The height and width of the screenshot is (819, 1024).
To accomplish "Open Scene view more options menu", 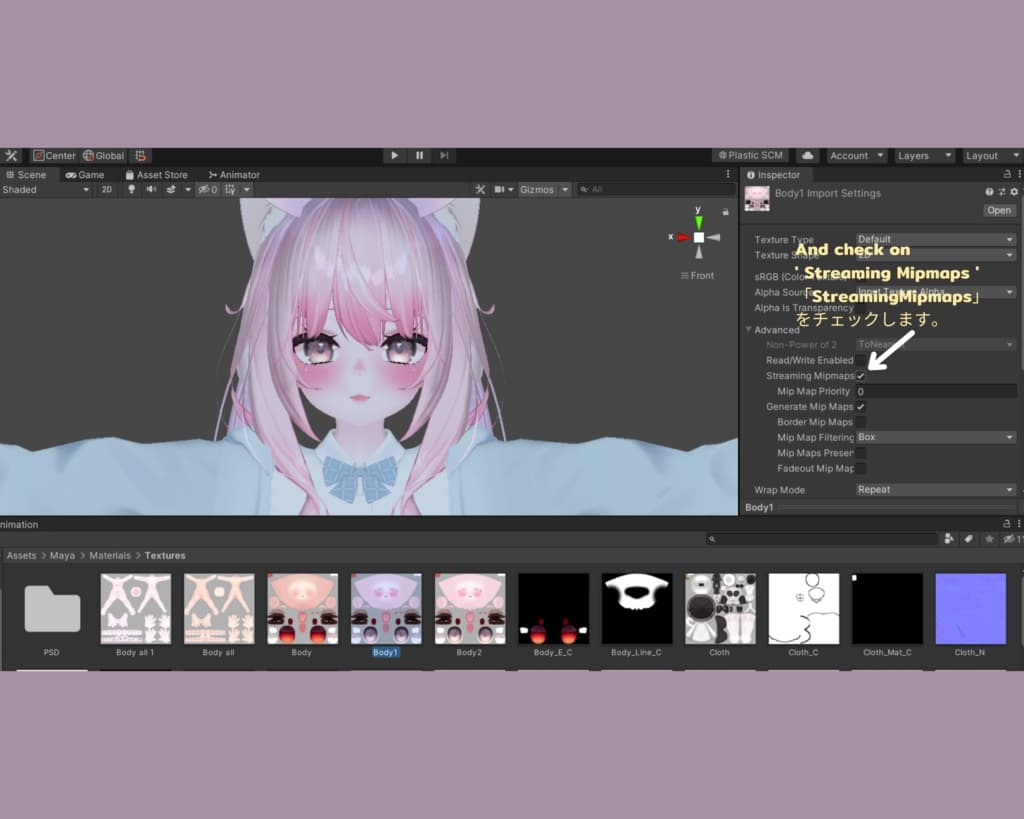I will tap(728, 174).
